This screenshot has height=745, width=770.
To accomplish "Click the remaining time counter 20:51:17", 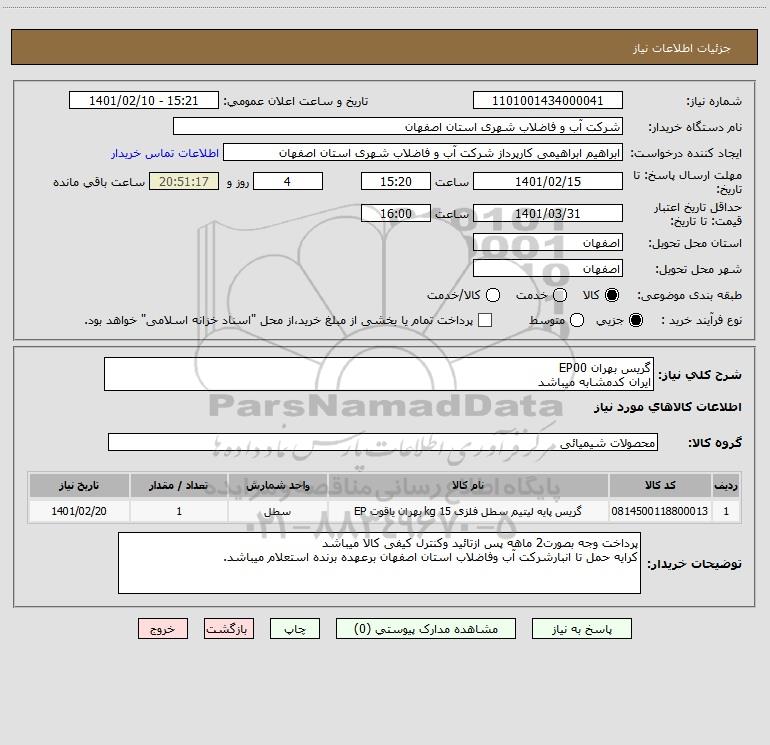I will coord(184,181).
